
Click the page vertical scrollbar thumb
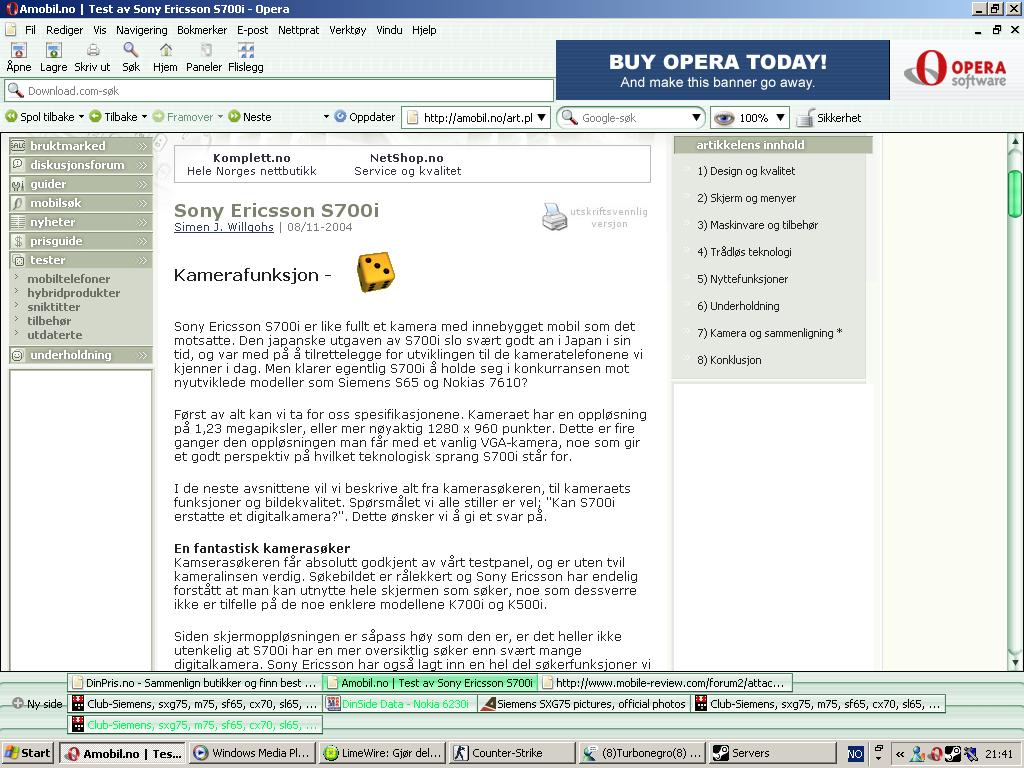pyautogui.click(x=1014, y=193)
